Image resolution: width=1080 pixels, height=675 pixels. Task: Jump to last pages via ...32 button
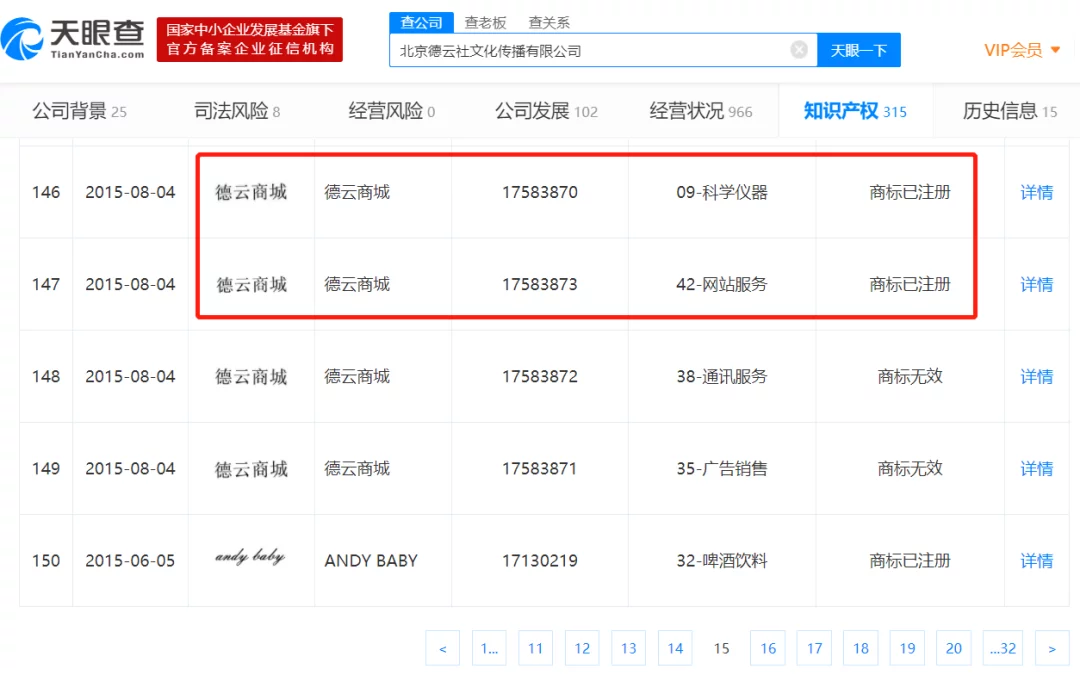1002,648
